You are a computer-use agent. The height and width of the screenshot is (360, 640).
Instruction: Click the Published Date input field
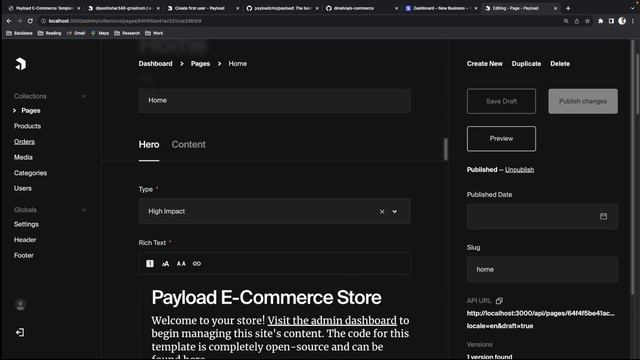point(542,216)
